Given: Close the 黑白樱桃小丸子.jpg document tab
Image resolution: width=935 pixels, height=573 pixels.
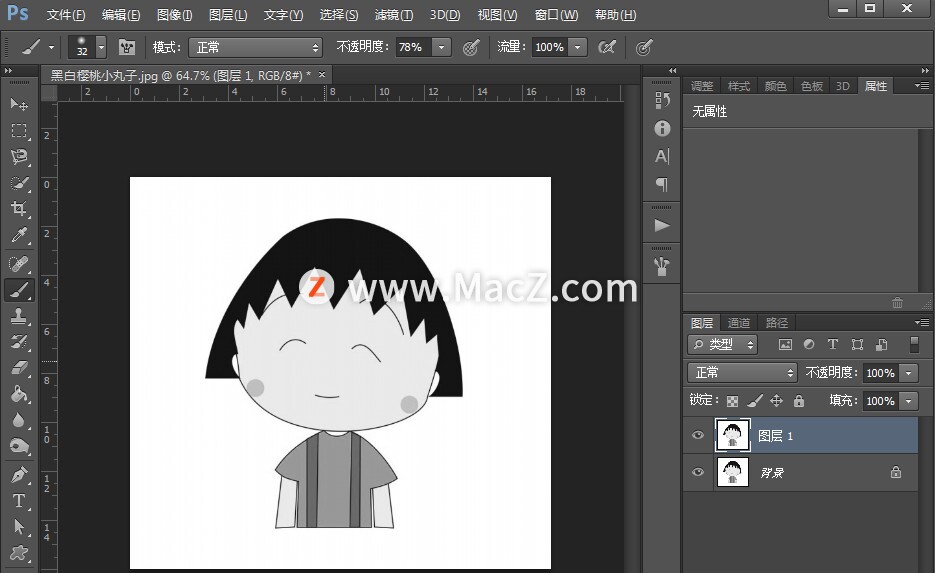Looking at the screenshot, I should pyautogui.click(x=322, y=75).
